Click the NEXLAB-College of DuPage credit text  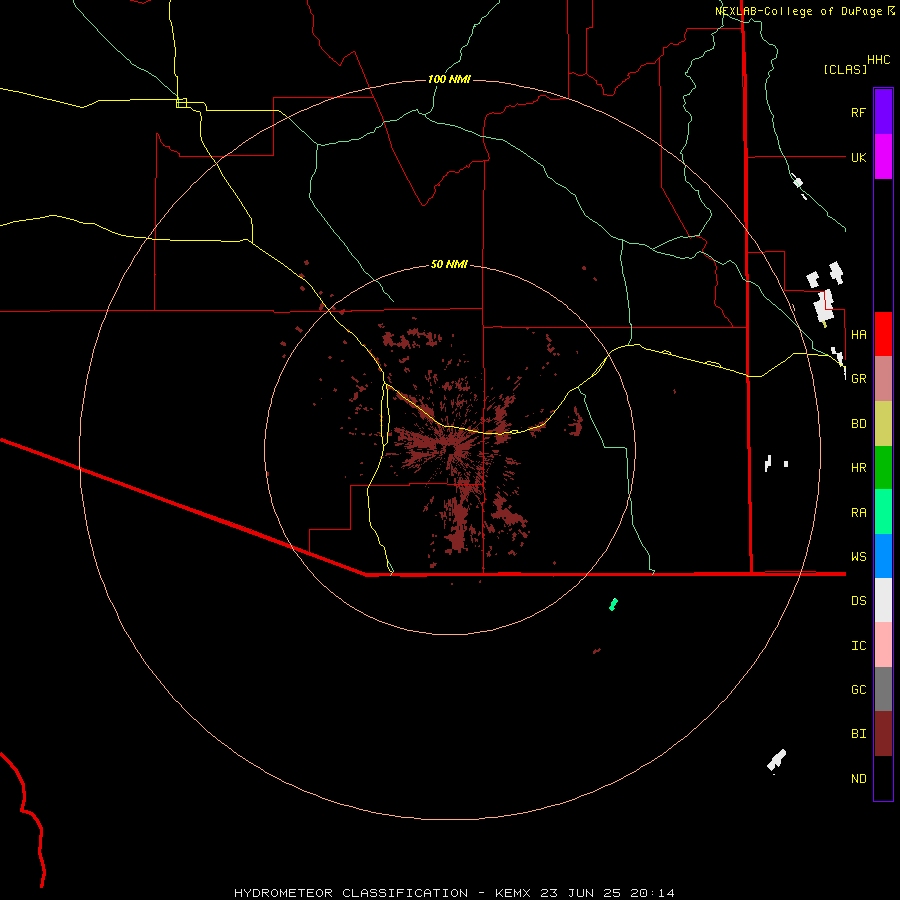(x=805, y=11)
